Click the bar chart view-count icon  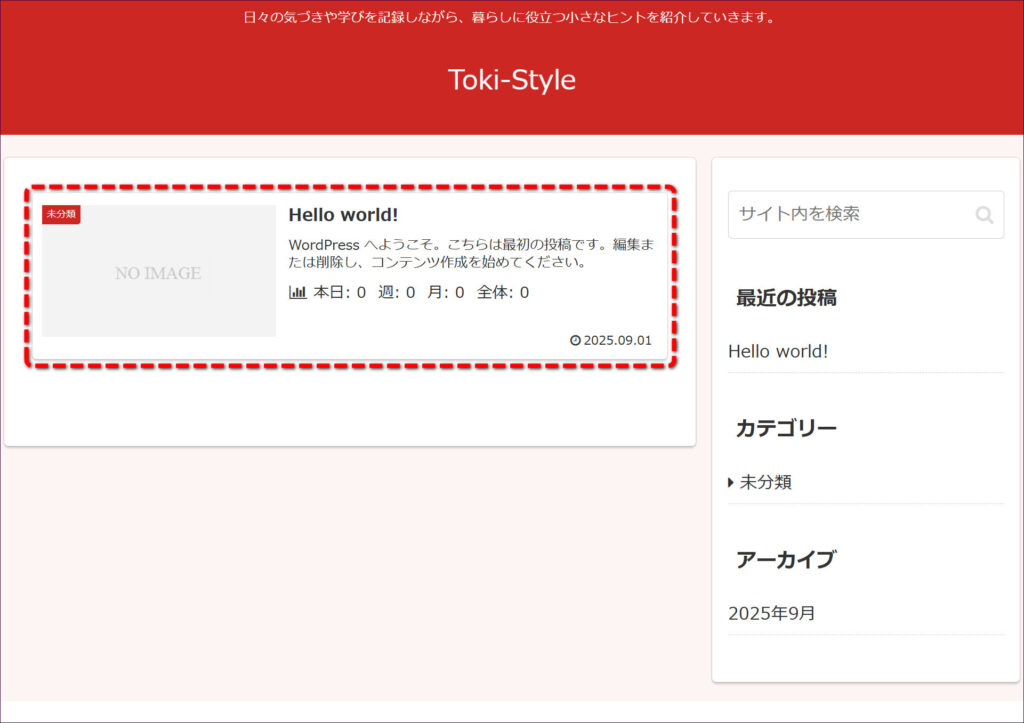[297, 293]
